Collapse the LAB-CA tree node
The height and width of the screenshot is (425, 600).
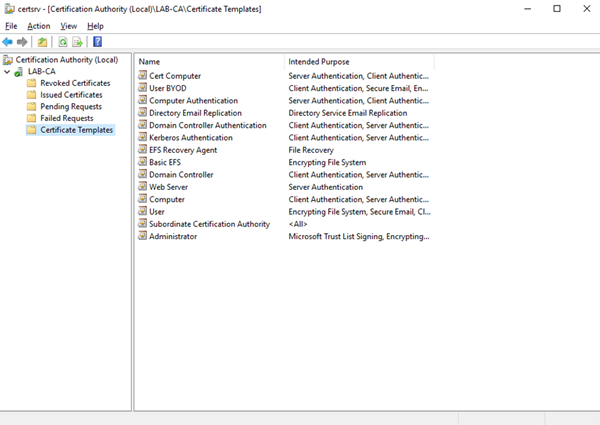[8, 72]
